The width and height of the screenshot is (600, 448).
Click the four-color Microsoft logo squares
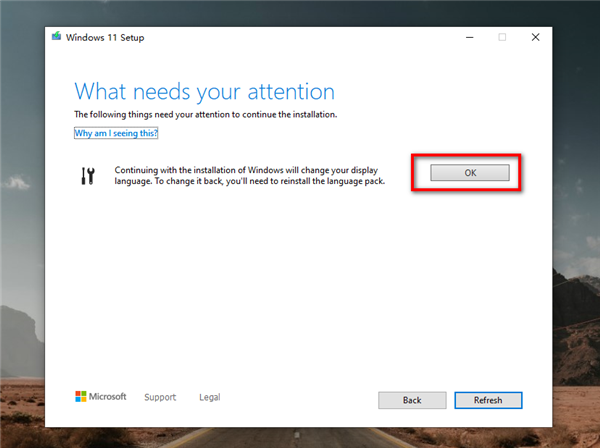pos(81,397)
